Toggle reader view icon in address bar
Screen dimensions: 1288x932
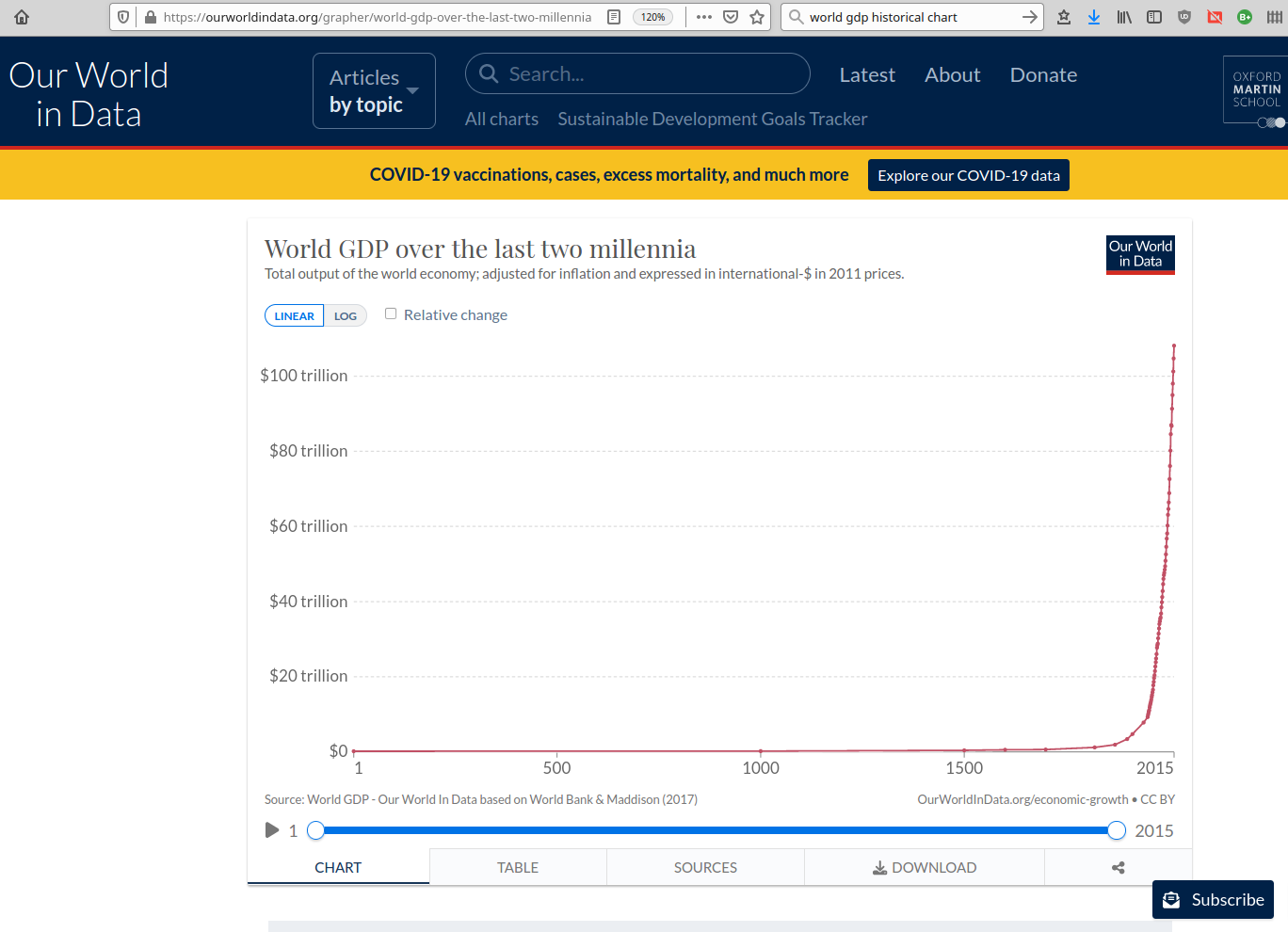[x=614, y=17]
